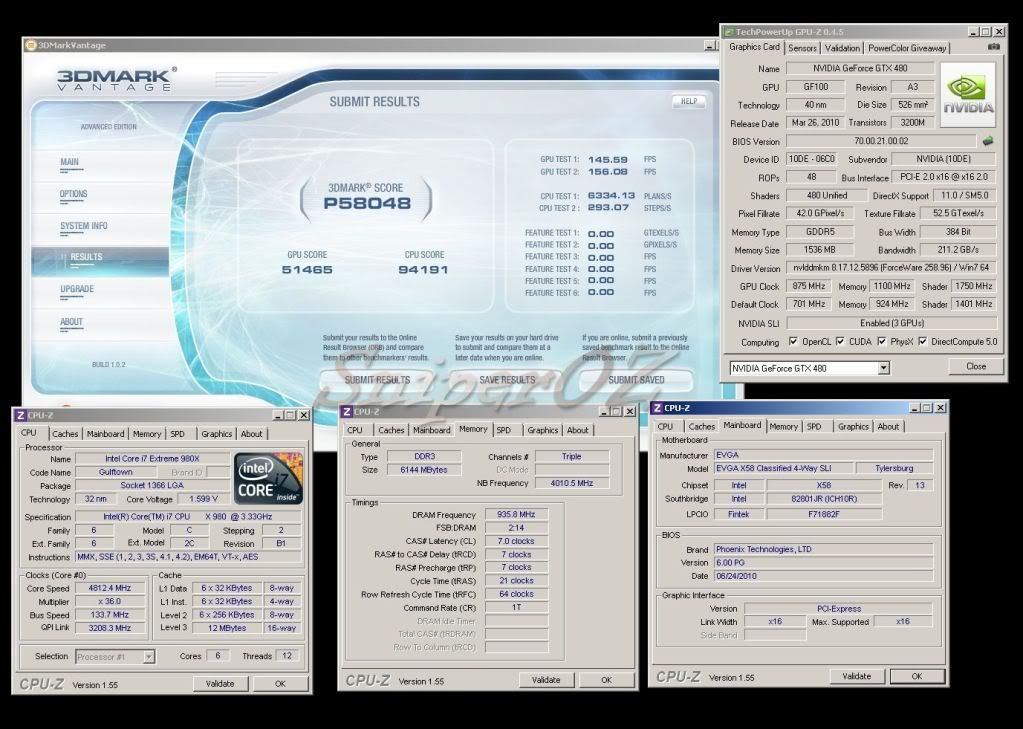This screenshot has height=729, width=1023.
Task: Open the NVIDIA GeForce GTX 480 dropdown
Action: pyautogui.click(x=883, y=368)
